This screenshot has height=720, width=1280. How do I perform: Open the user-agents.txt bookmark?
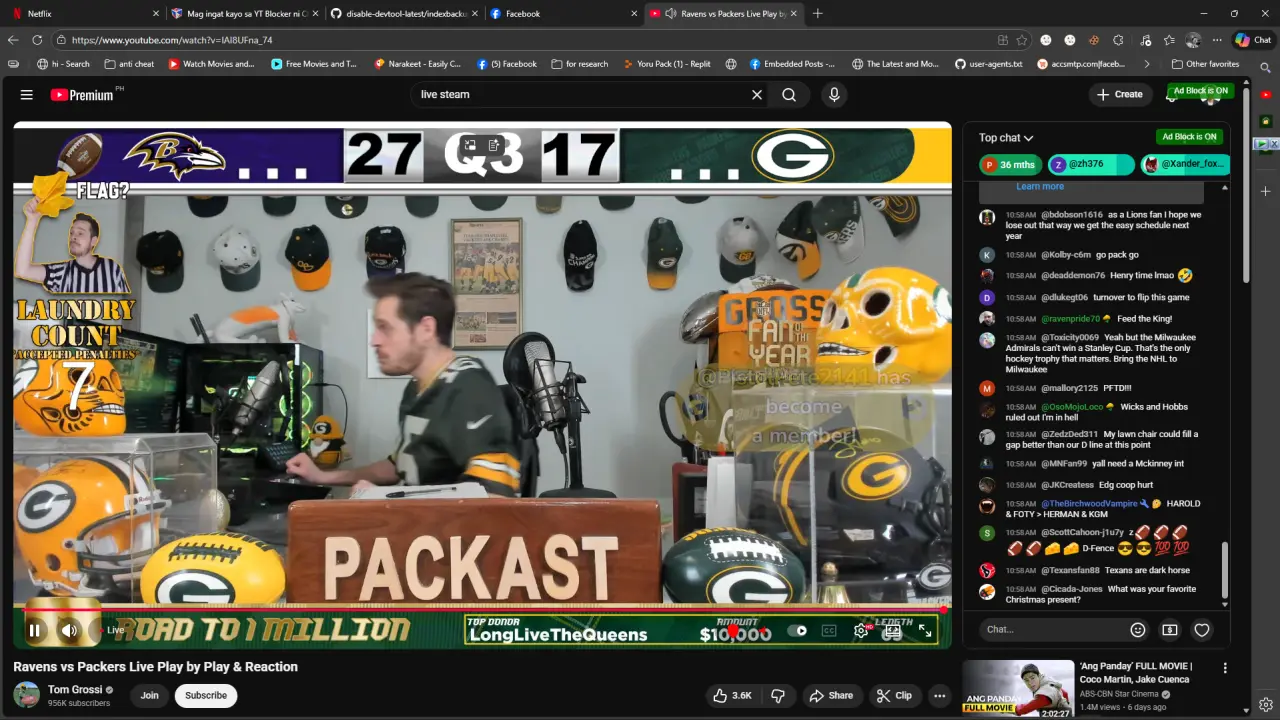pos(987,64)
